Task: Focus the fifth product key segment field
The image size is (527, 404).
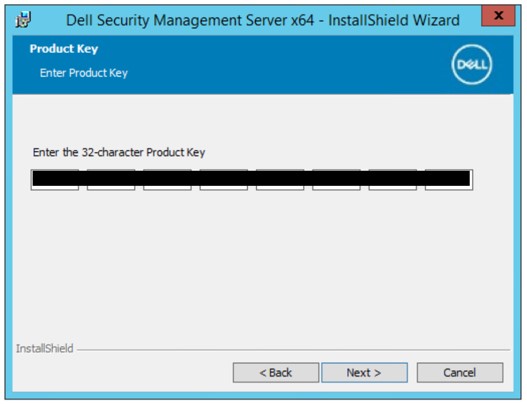Action: 280,180
